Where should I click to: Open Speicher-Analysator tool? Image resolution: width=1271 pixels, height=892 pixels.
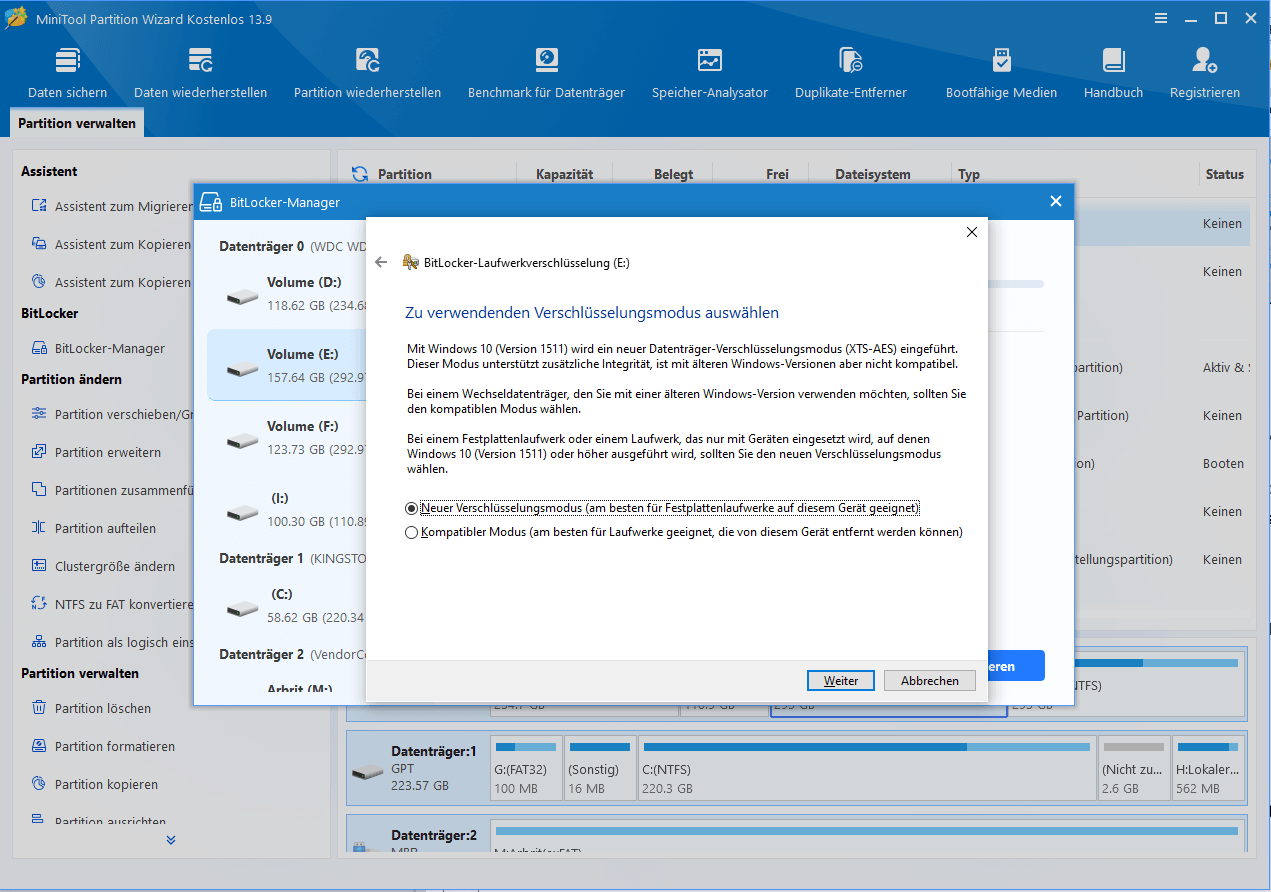710,73
